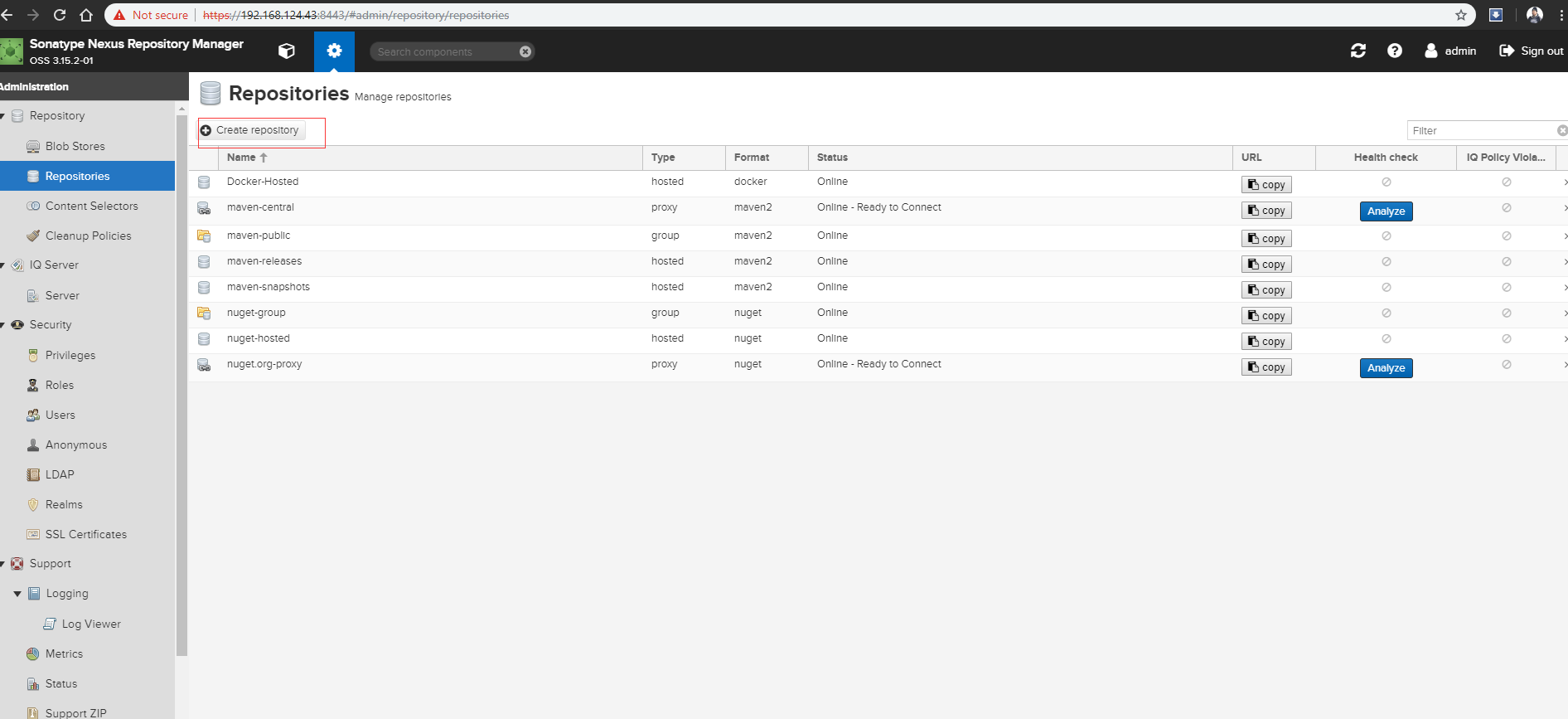The image size is (1568, 719).
Task: Click the Sign out arrow icon
Action: [1507, 51]
